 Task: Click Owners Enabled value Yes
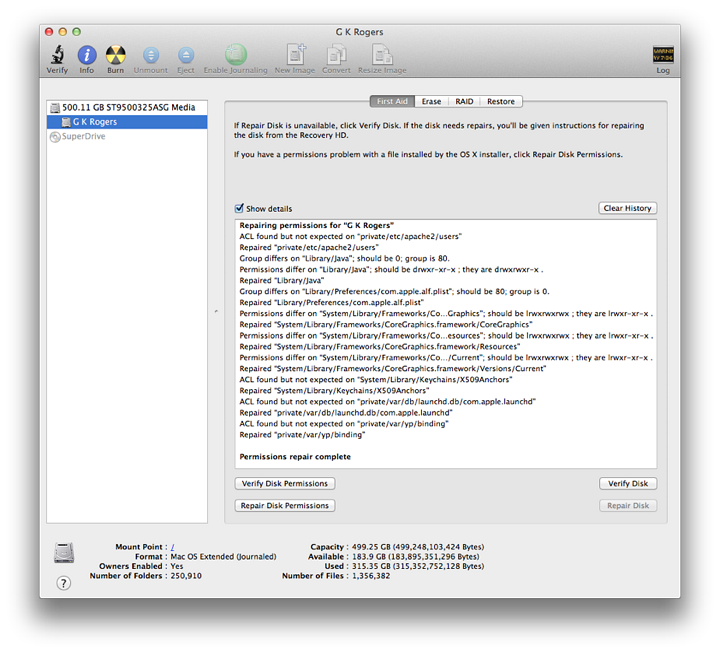[177, 566]
